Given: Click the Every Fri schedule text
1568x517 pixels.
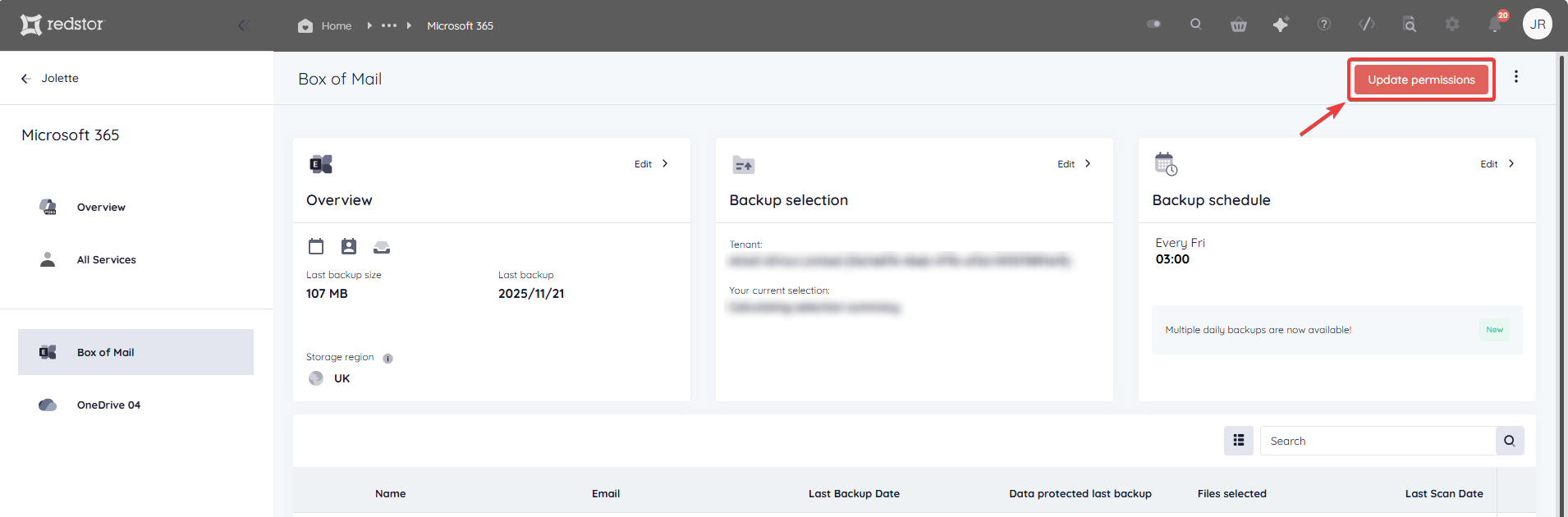Looking at the screenshot, I should [x=1180, y=243].
